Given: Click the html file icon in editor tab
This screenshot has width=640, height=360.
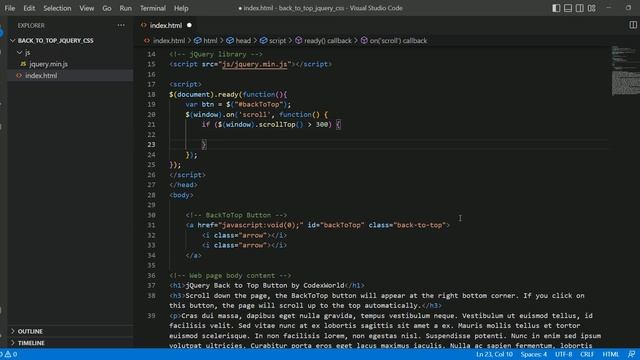Looking at the screenshot, I should click(144, 25).
